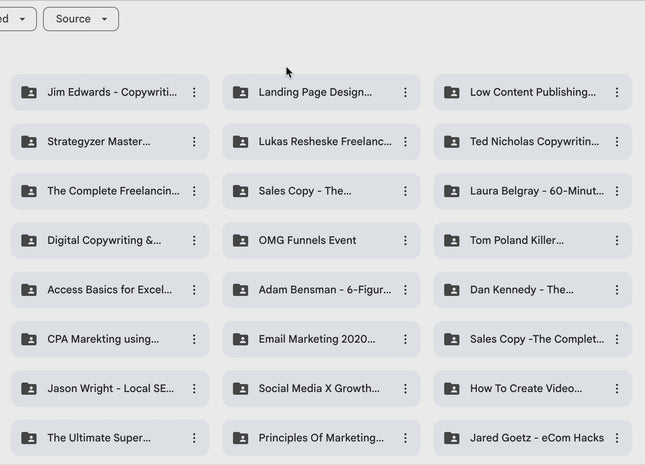Open more options for Digital Copywriting &... folder
Viewport: 645px width, 465px height.
(x=194, y=240)
